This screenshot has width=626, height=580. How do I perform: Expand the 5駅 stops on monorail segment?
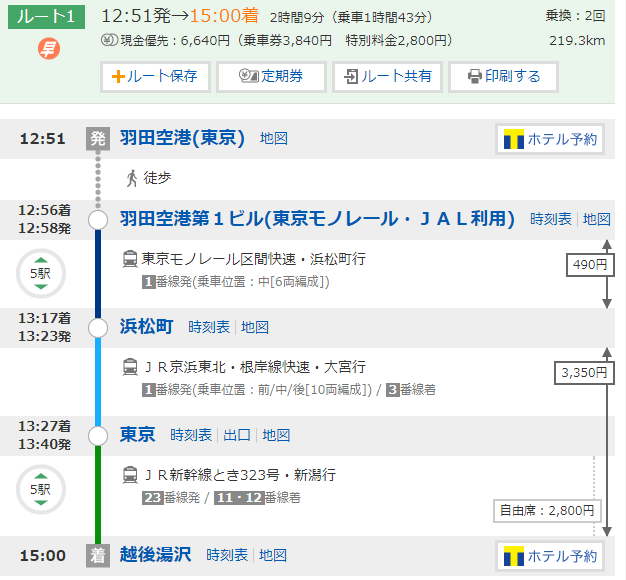click(x=41, y=273)
